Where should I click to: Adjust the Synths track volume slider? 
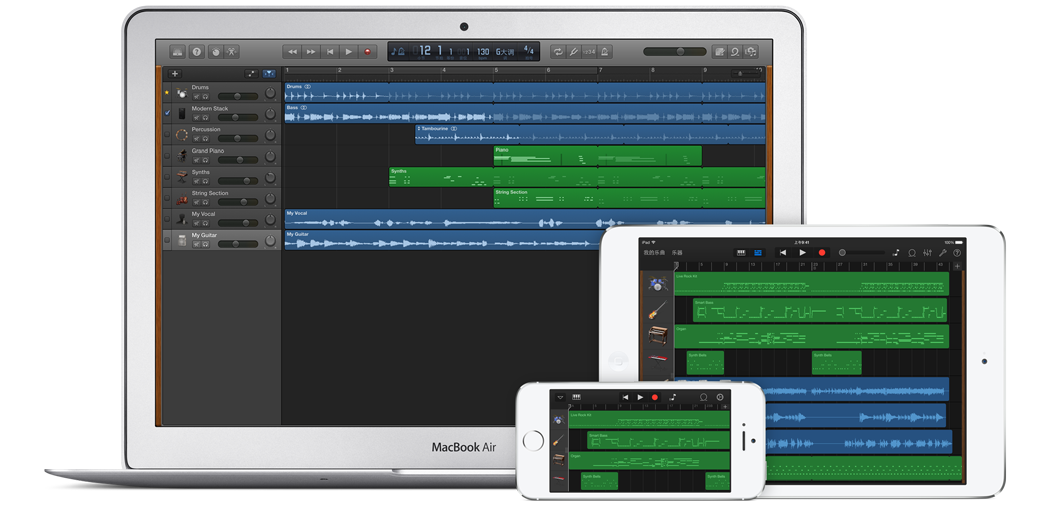point(238,181)
